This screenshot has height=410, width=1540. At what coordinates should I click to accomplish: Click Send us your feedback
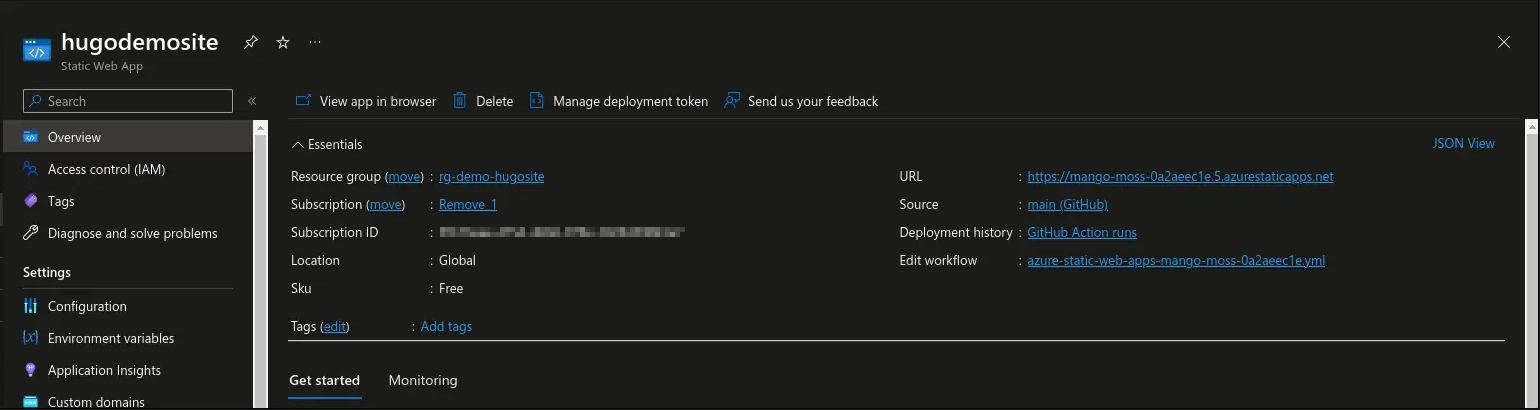801,101
